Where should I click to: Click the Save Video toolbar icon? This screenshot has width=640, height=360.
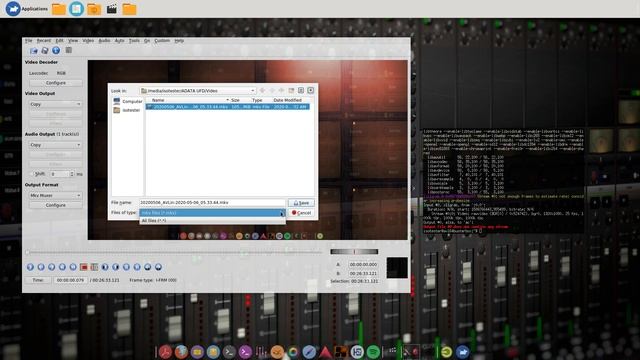(x=44, y=51)
